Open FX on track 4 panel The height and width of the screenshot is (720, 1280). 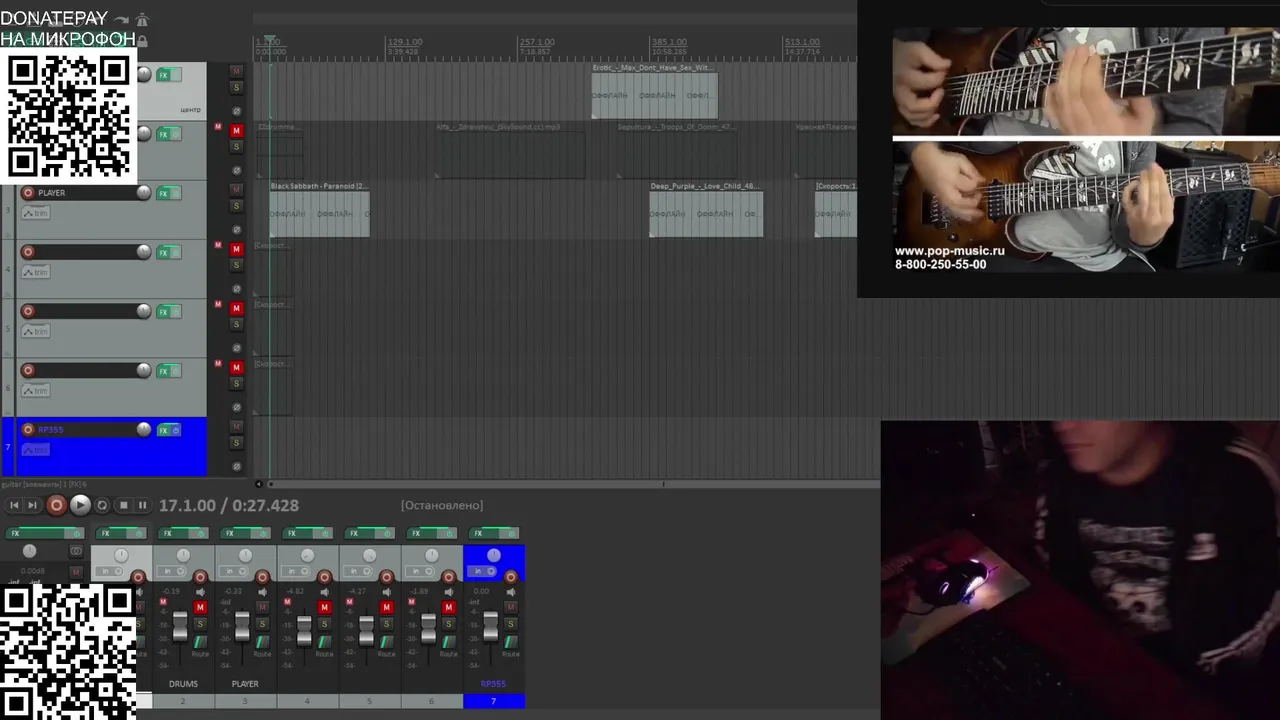click(164, 252)
